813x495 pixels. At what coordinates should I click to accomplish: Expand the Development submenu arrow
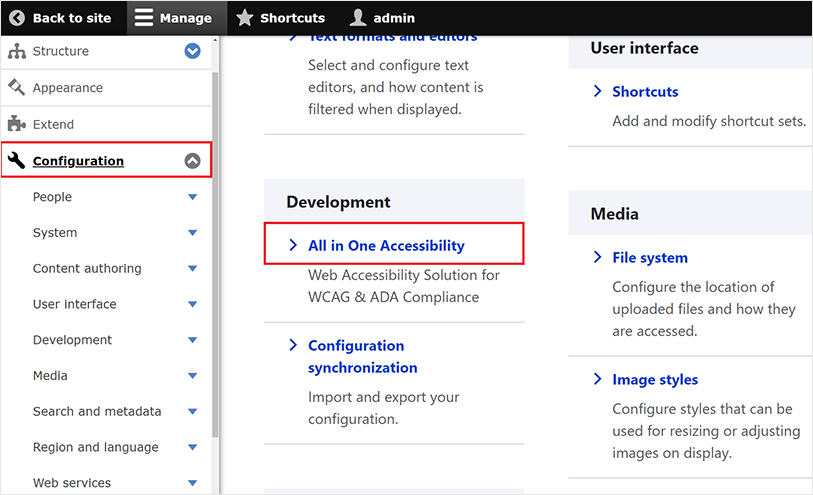192,340
